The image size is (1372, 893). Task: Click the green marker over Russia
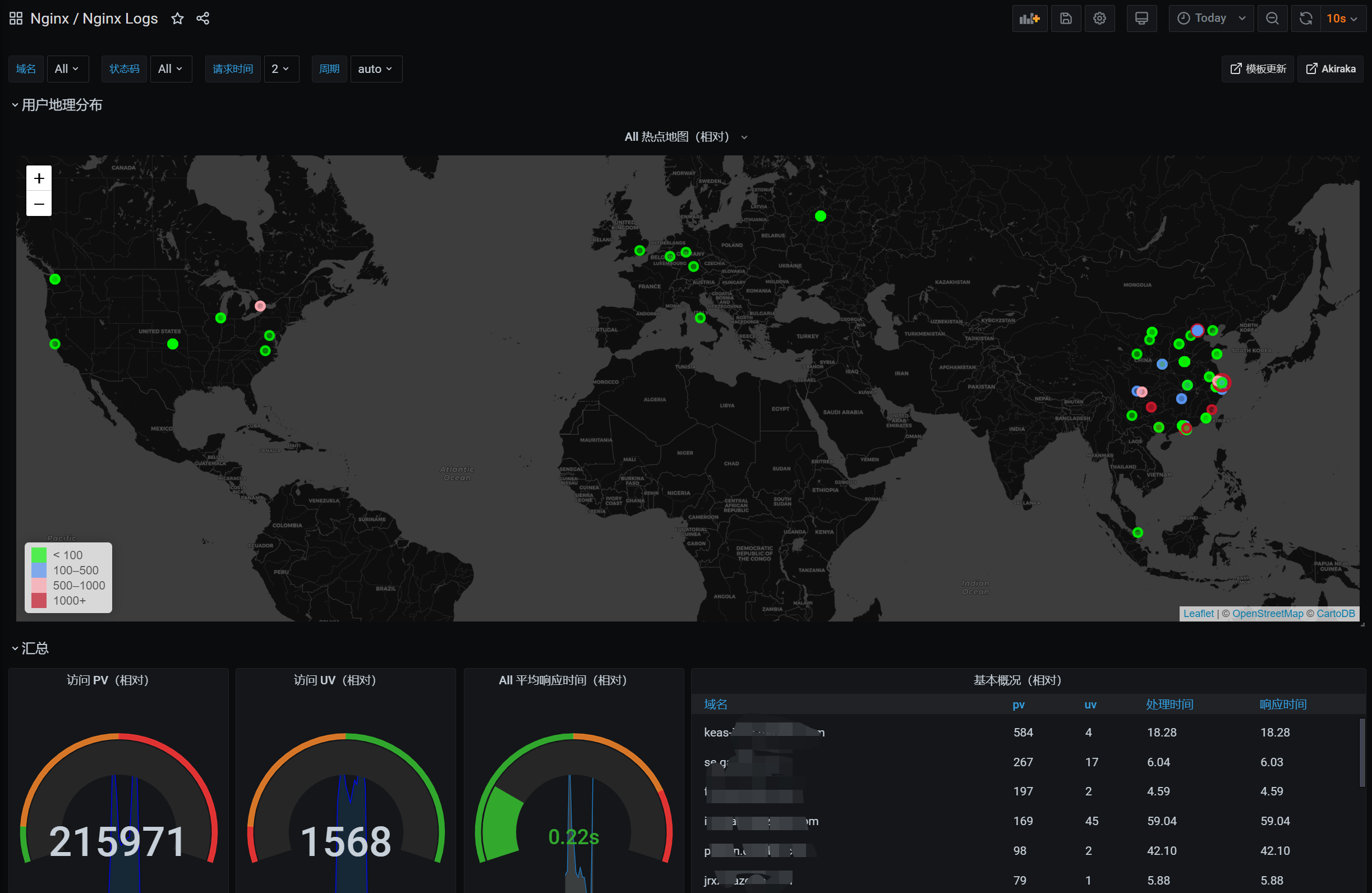pos(820,216)
